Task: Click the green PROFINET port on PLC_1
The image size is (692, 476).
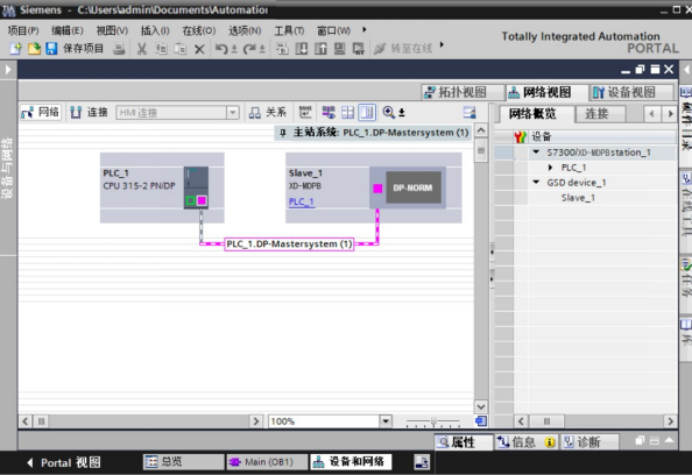Action: 190,201
